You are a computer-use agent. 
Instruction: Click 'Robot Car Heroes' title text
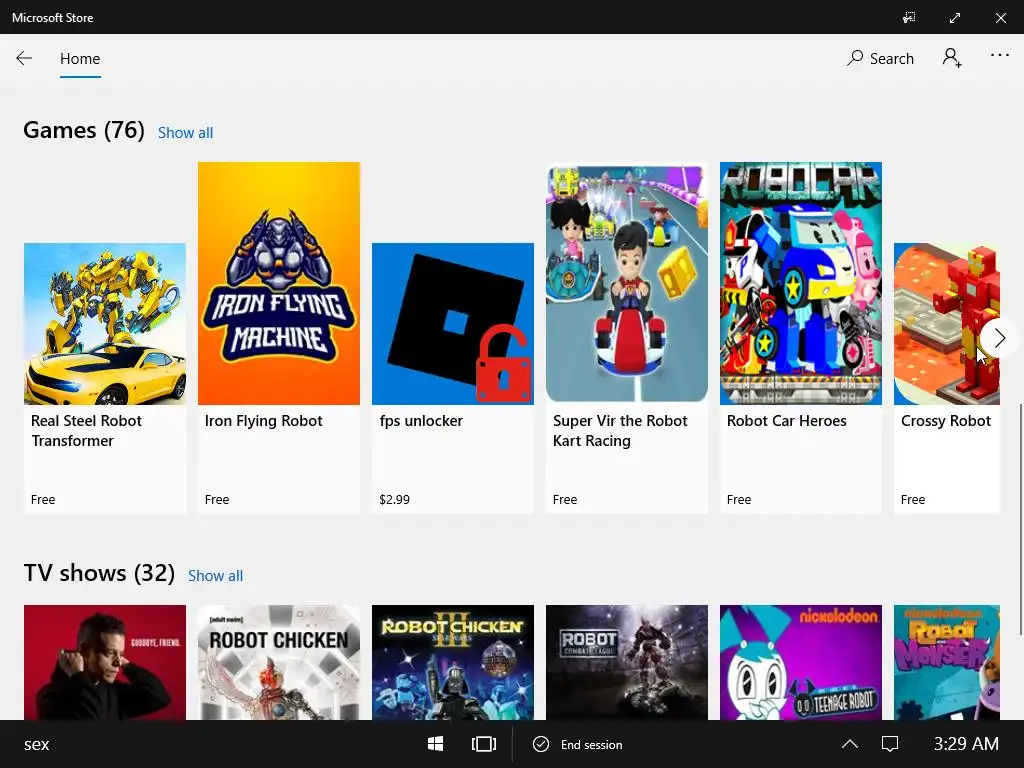[x=786, y=421]
